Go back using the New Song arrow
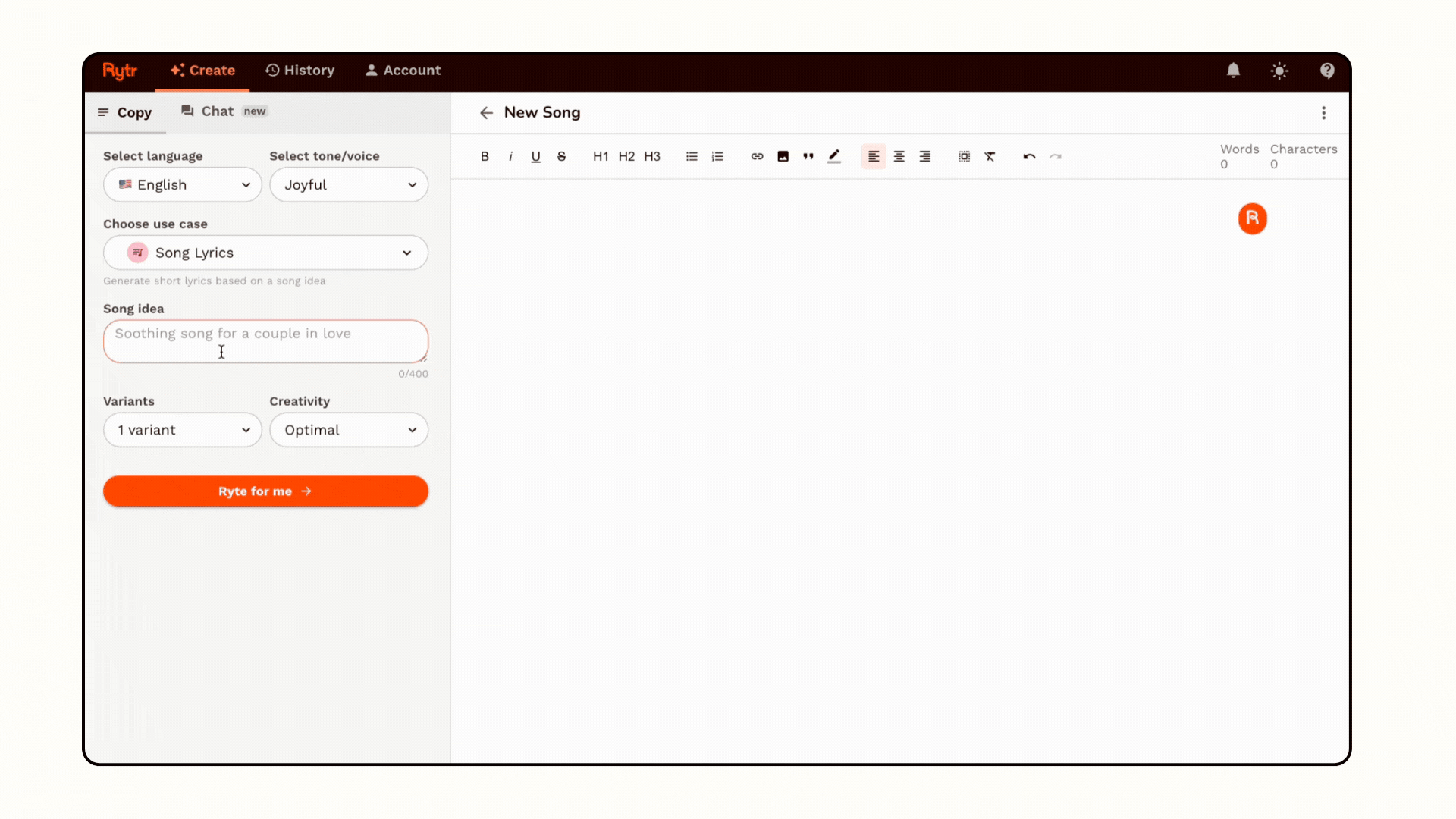This screenshot has width=1456, height=819. click(x=486, y=112)
